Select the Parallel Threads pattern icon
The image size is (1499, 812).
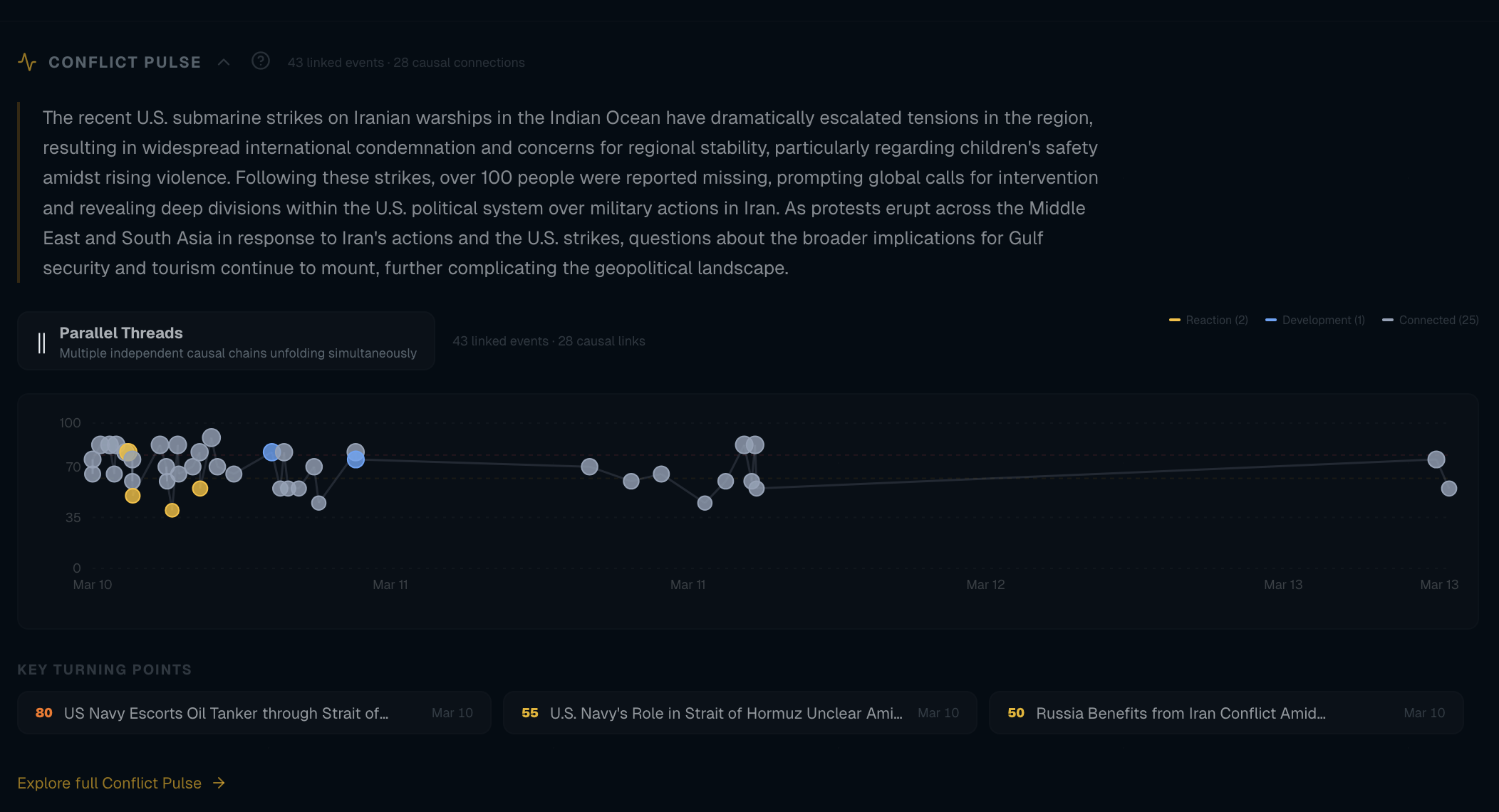pos(41,340)
